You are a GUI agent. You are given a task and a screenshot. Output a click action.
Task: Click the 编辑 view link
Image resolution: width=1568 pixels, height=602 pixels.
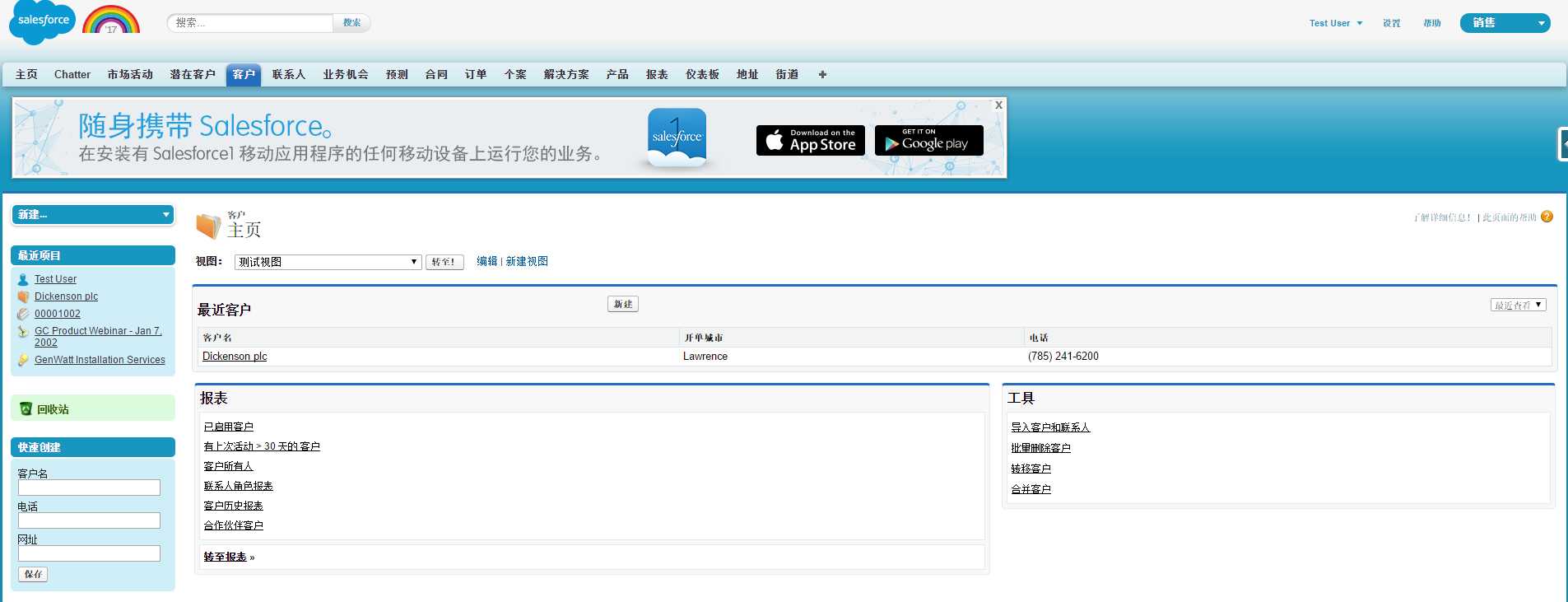coord(487,261)
